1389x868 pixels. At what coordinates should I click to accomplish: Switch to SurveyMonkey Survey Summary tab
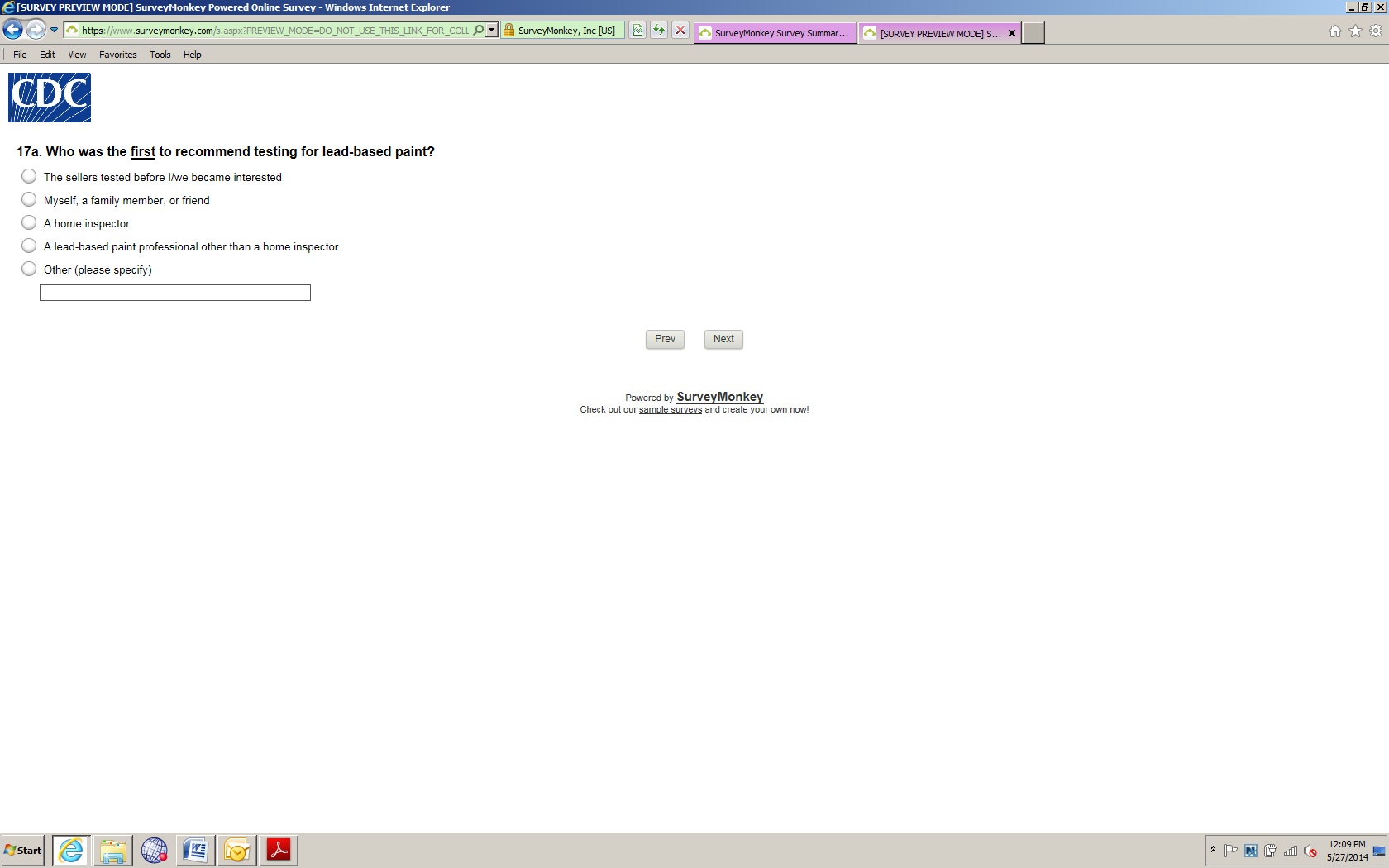(x=776, y=33)
